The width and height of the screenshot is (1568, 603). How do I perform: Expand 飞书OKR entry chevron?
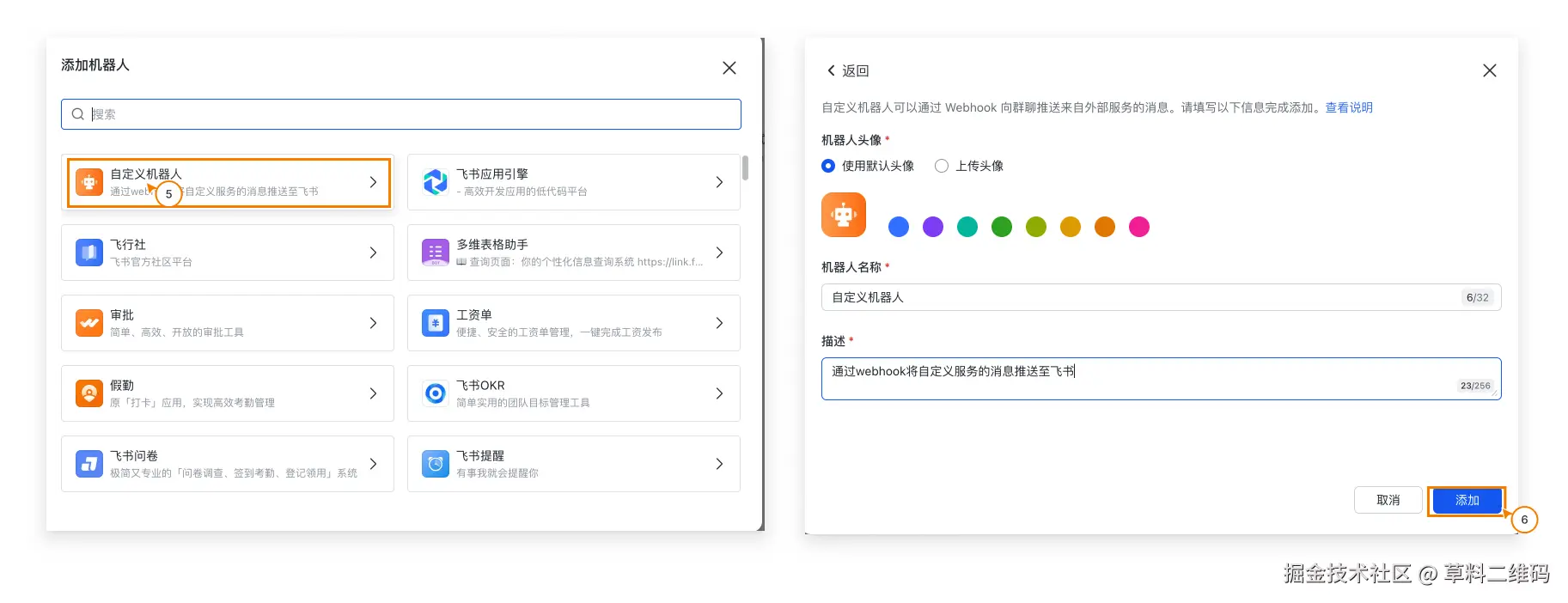click(719, 393)
